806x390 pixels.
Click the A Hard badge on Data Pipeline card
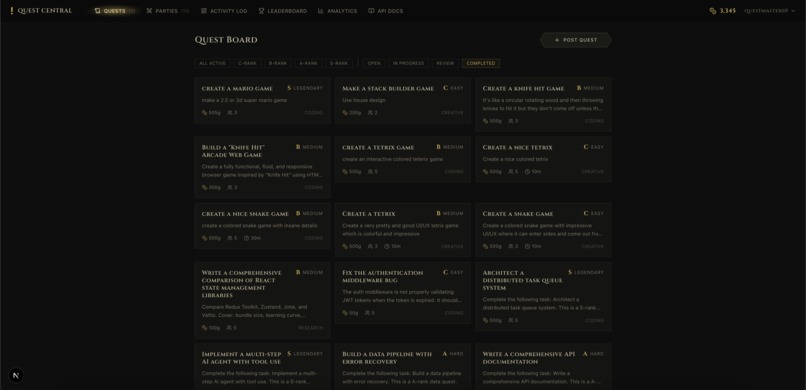coord(453,354)
